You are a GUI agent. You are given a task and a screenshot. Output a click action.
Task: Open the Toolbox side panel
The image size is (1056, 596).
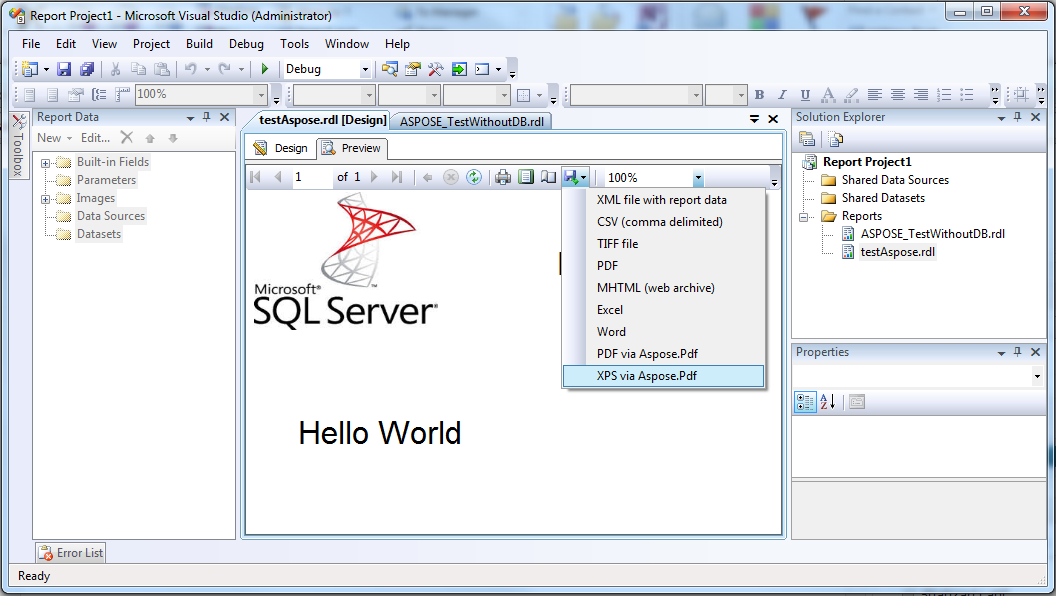coord(19,145)
